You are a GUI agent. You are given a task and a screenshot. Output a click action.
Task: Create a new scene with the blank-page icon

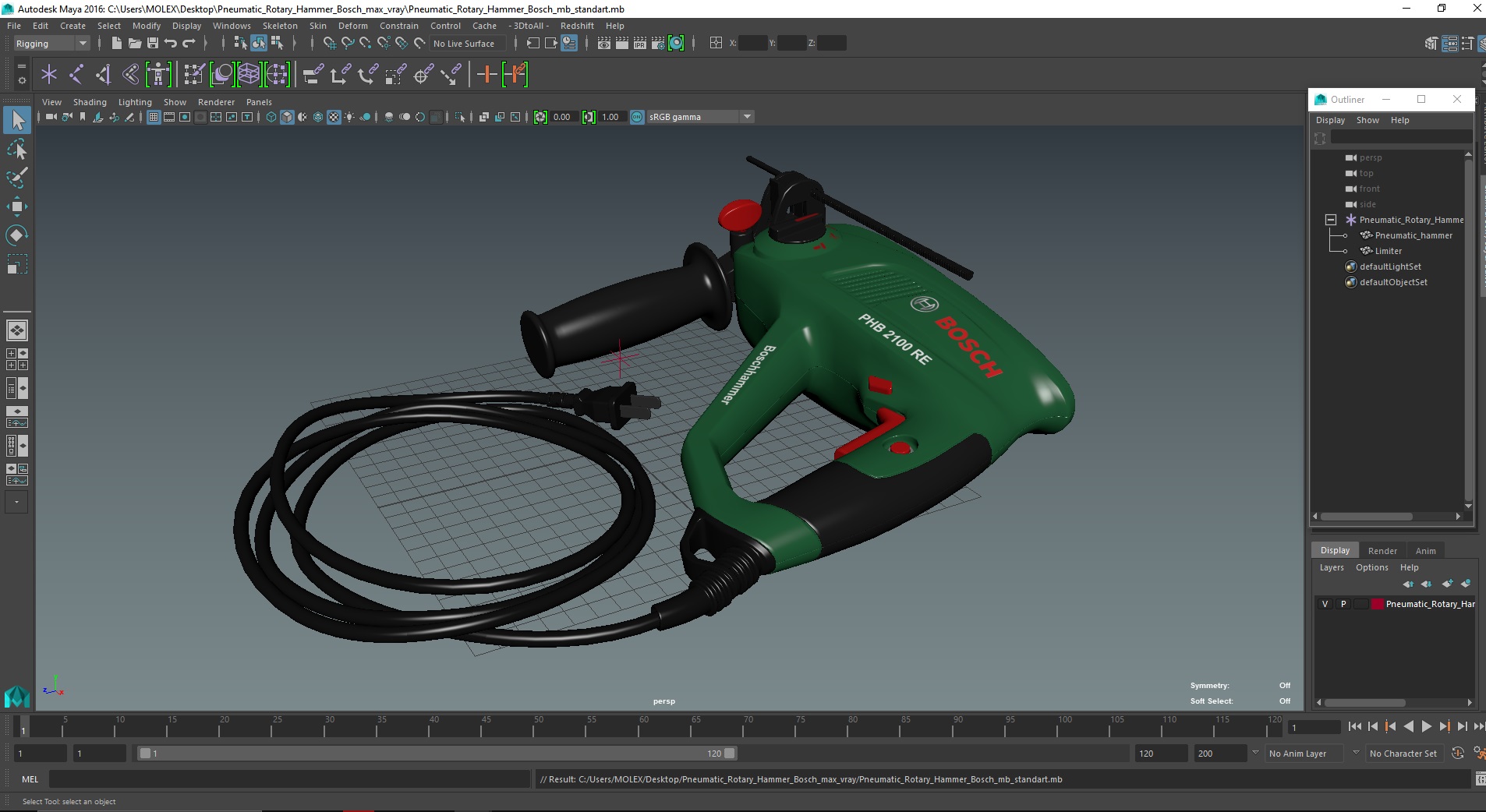116,44
